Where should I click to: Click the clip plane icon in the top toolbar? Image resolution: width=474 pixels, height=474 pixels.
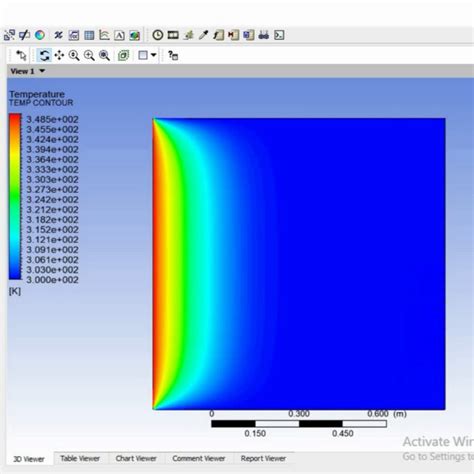point(24,35)
